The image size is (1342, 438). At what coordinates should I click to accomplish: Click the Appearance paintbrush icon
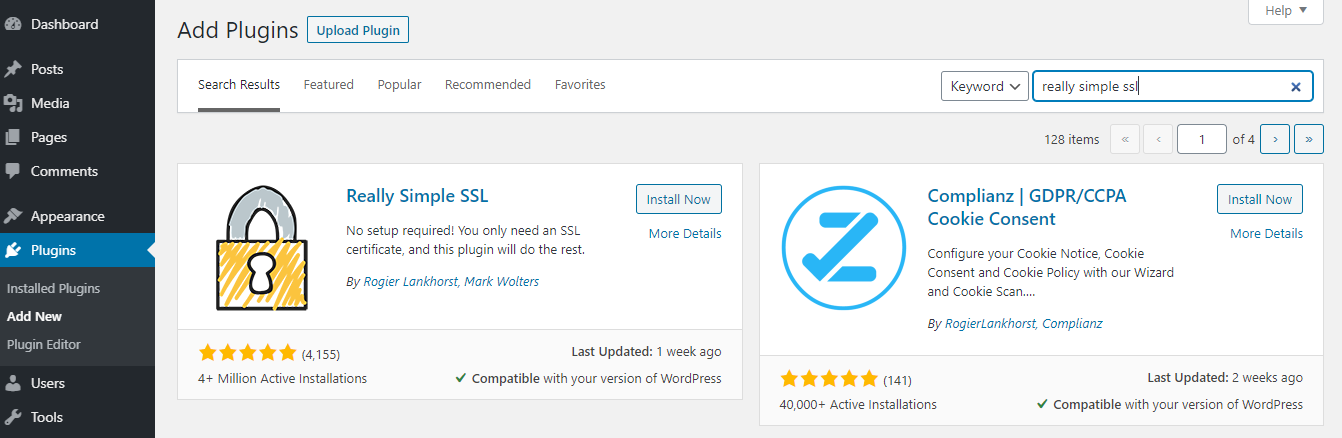[x=14, y=216]
